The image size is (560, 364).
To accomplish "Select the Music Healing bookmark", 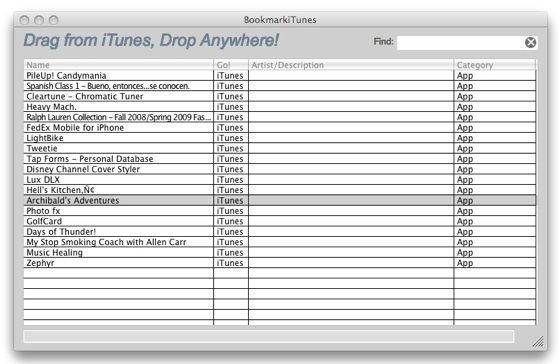I will coord(280,252).
